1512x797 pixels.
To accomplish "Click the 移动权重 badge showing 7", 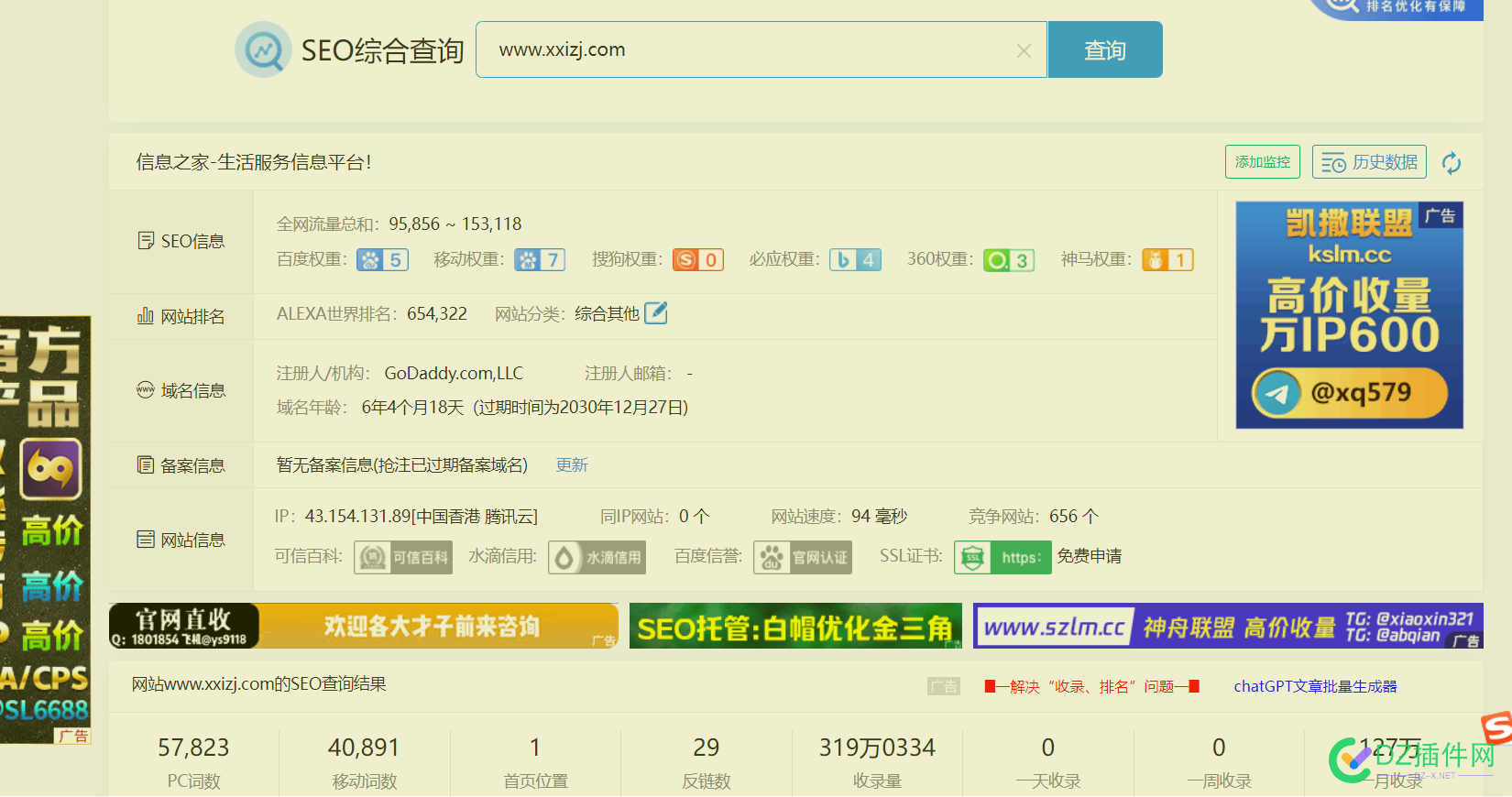I will (540, 260).
